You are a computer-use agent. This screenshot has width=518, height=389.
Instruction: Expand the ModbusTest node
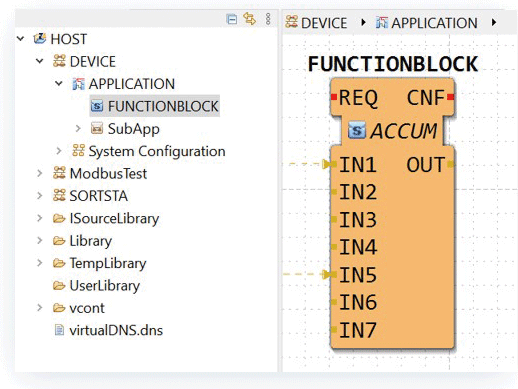point(40,173)
